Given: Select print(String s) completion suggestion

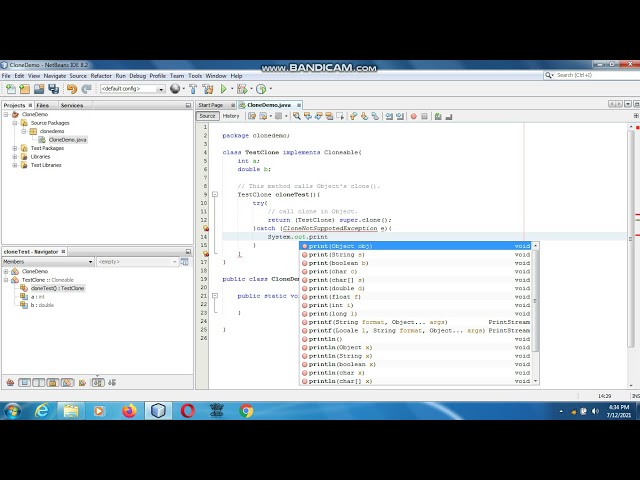Looking at the screenshot, I should 416,255.
